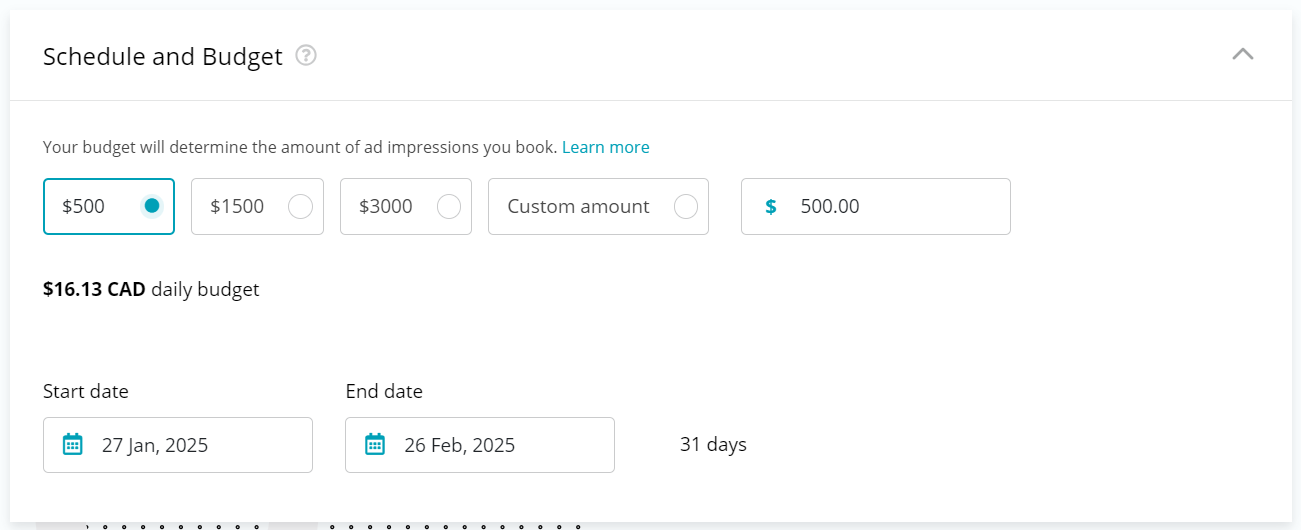Enable the Custom amount radio circle
The height and width of the screenshot is (530, 1301).
click(x=686, y=206)
